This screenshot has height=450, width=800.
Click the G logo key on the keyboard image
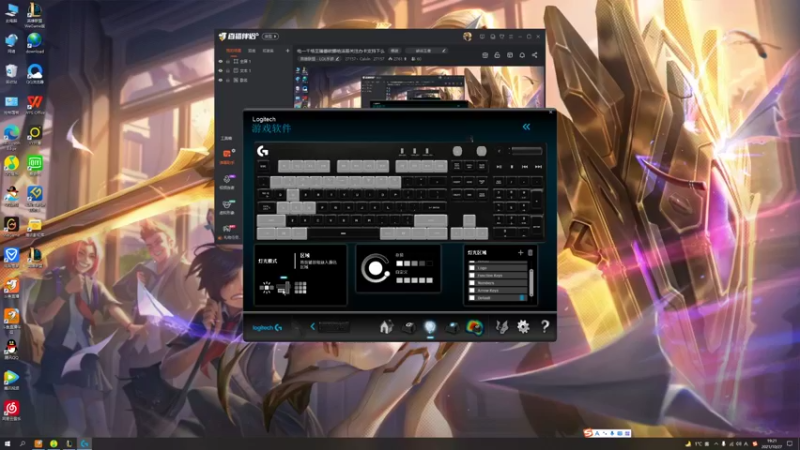click(263, 151)
